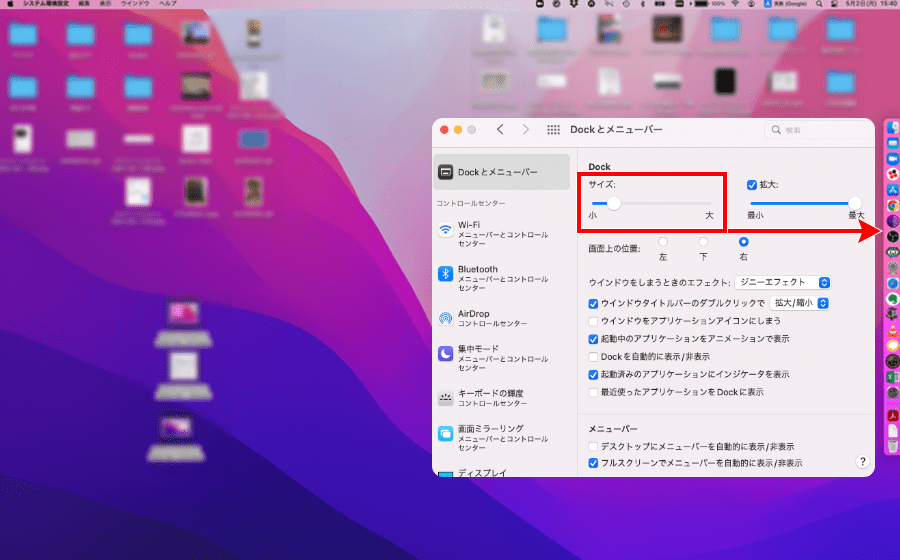This screenshot has width=900, height=560.
Task: Open 編集 menu in the menu bar
Action: pos(84,3)
